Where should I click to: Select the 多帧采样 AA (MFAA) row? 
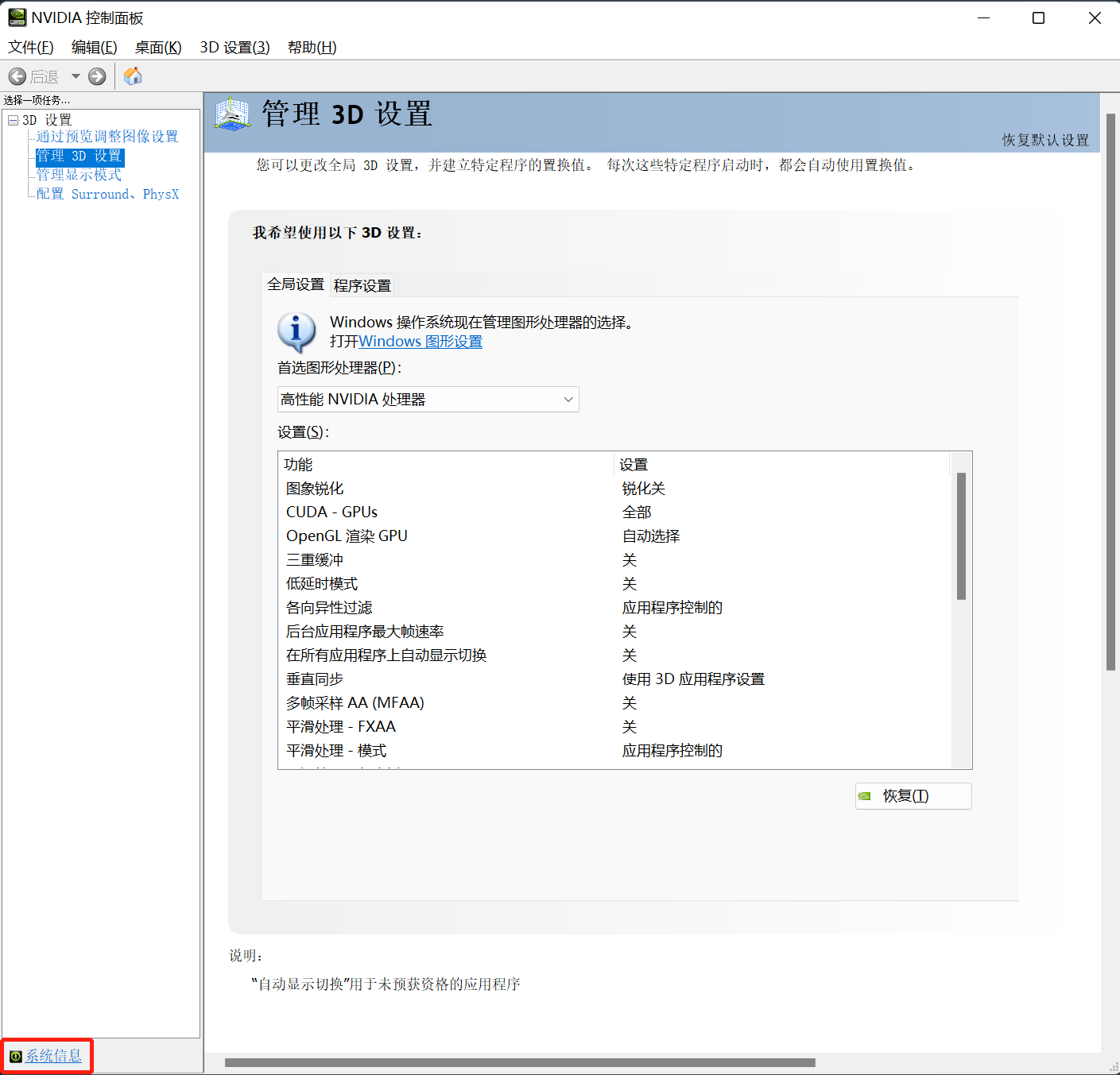pos(614,703)
